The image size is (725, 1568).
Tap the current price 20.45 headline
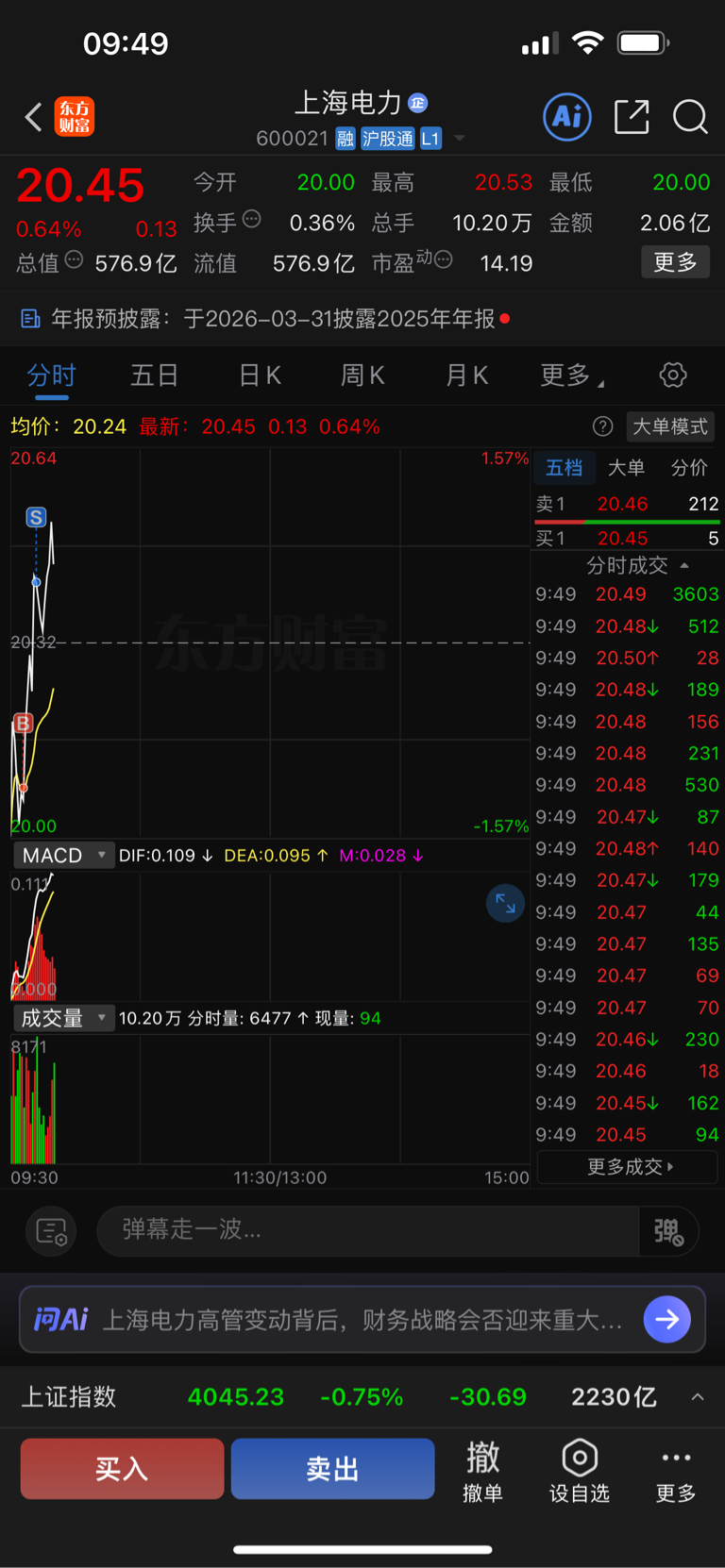click(80, 185)
